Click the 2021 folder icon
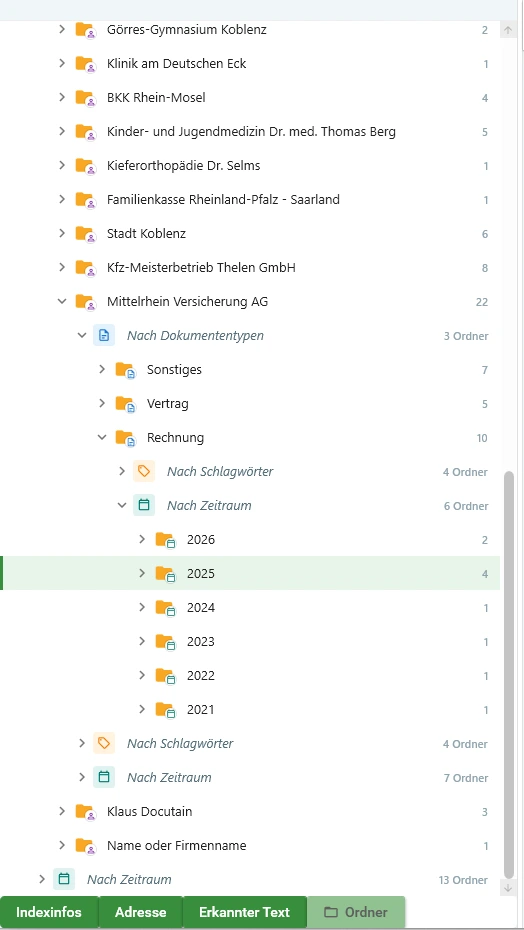Viewport: 524px width, 930px height. click(166, 709)
